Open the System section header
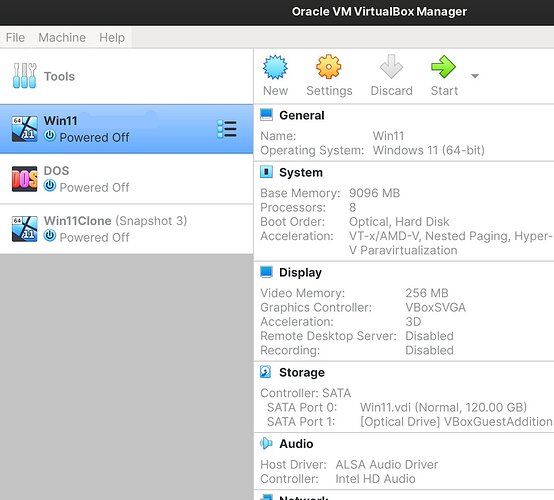Screen dimensions: 554x500 coord(301,172)
